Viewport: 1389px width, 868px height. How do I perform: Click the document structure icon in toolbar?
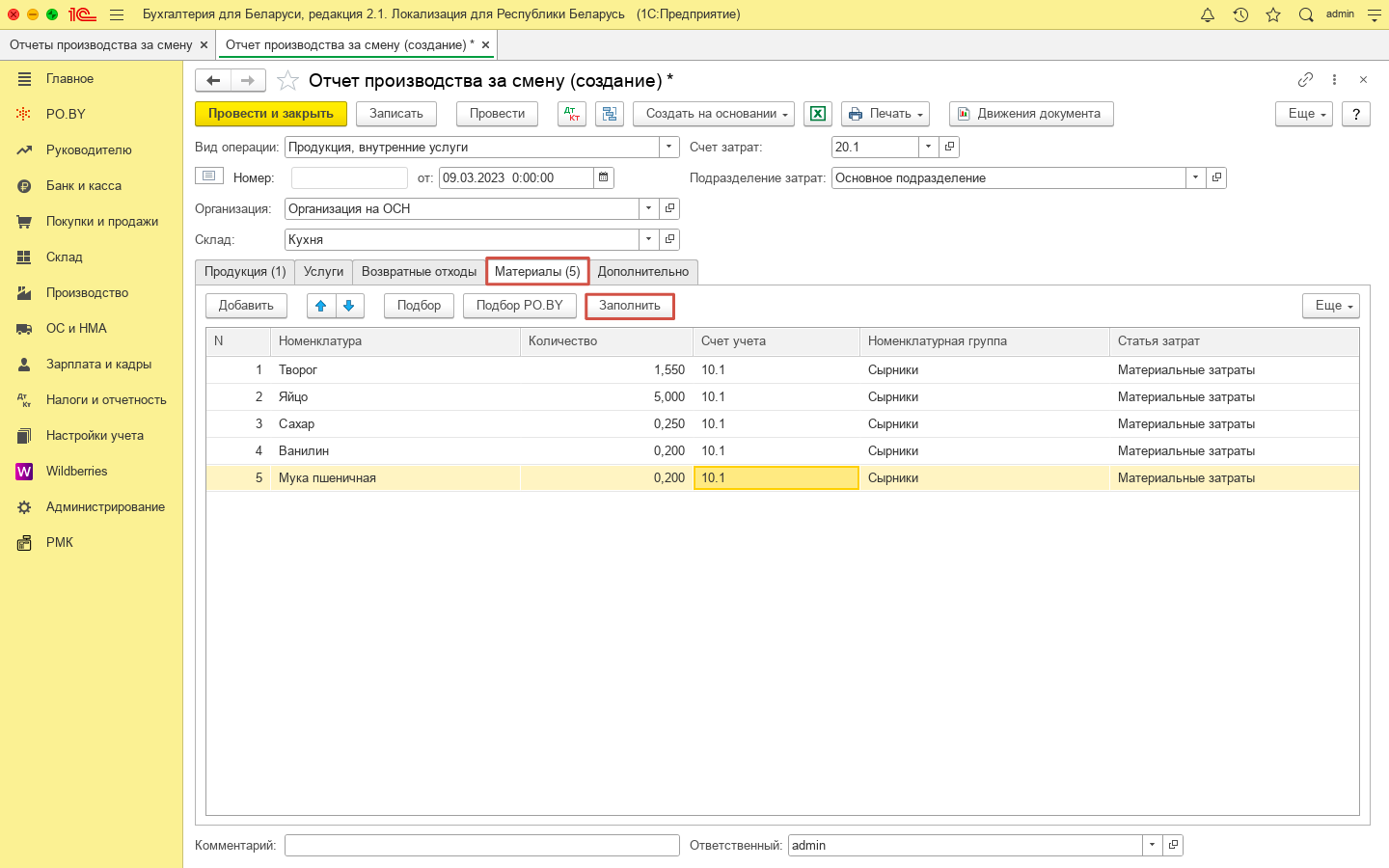tap(610, 114)
